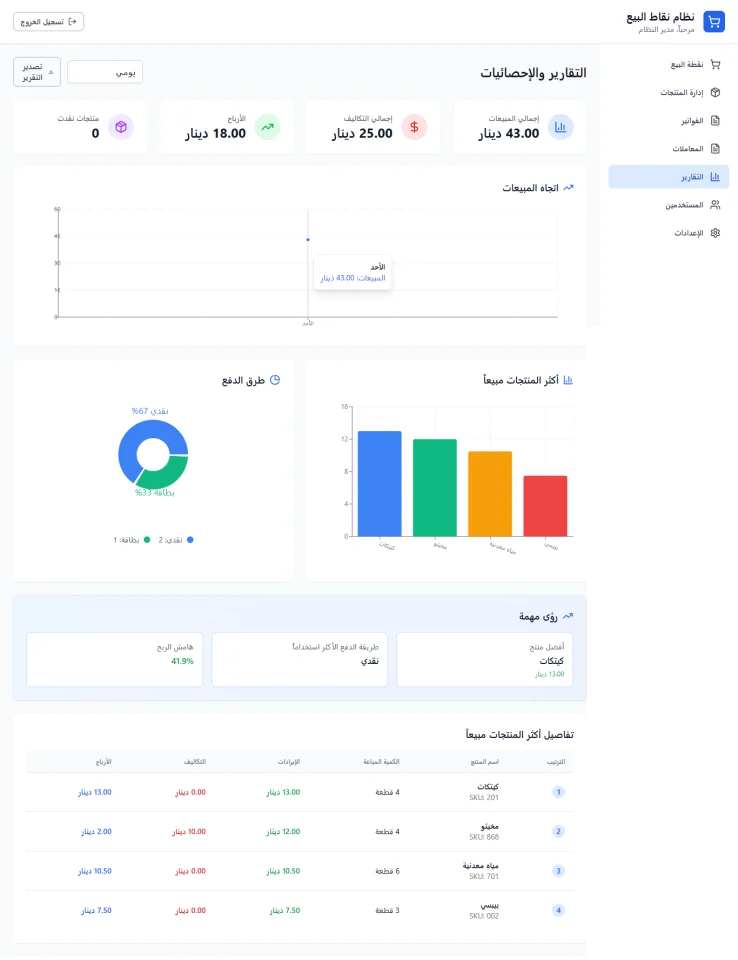The height and width of the screenshot is (960, 738).
Task: Click the تسجيل الخروج button
Action: click(48, 22)
